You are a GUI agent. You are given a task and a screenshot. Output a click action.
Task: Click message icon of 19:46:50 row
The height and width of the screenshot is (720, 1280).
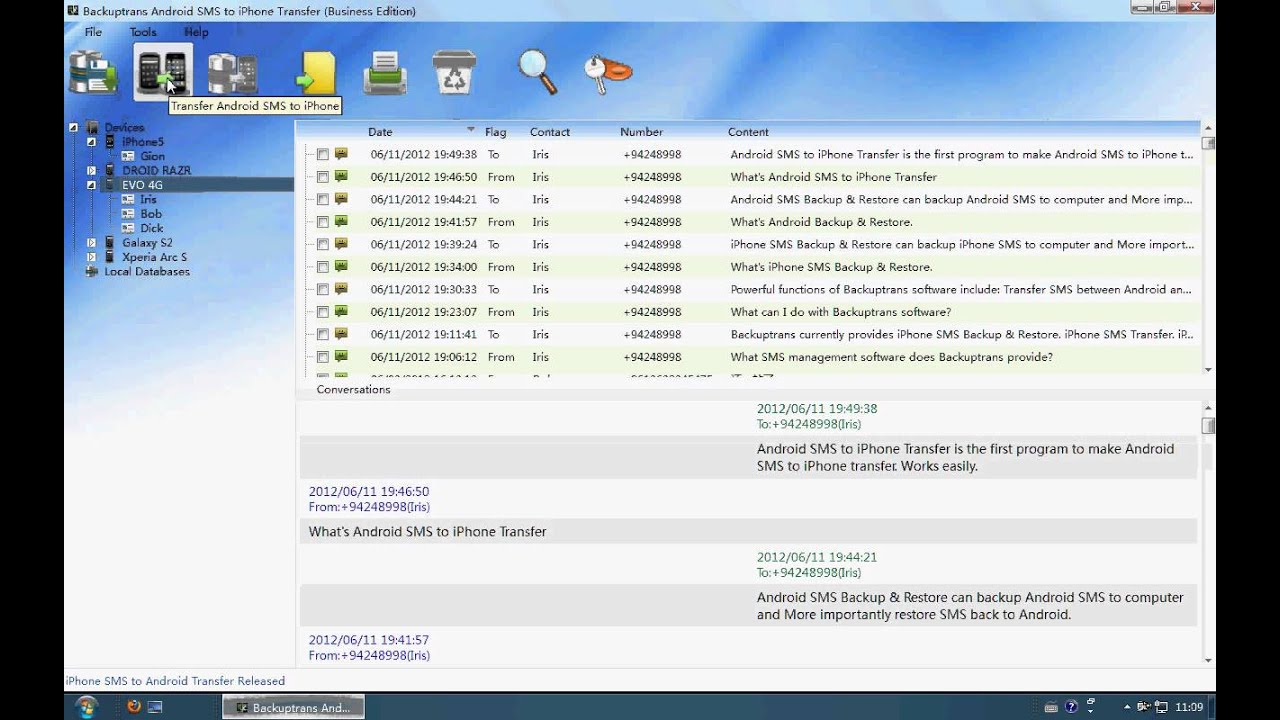[x=341, y=177]
